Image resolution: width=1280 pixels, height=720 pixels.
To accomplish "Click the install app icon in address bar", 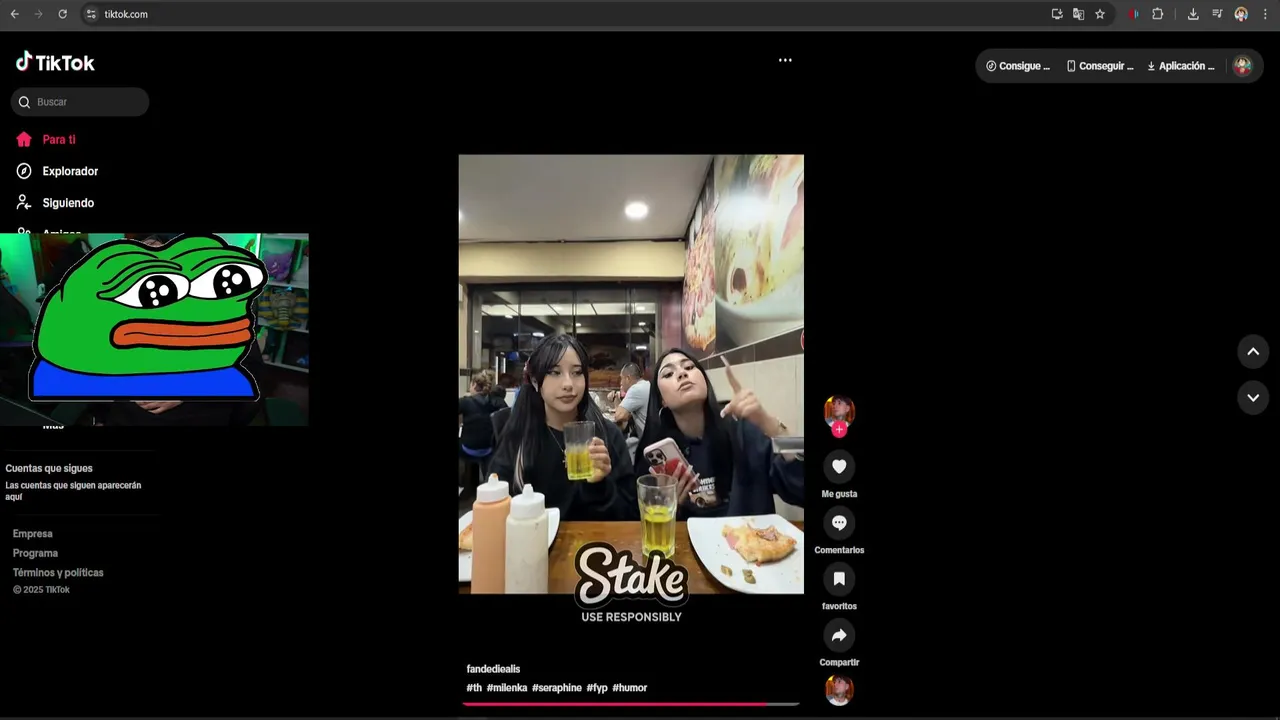I will [x=1057, y=14].
